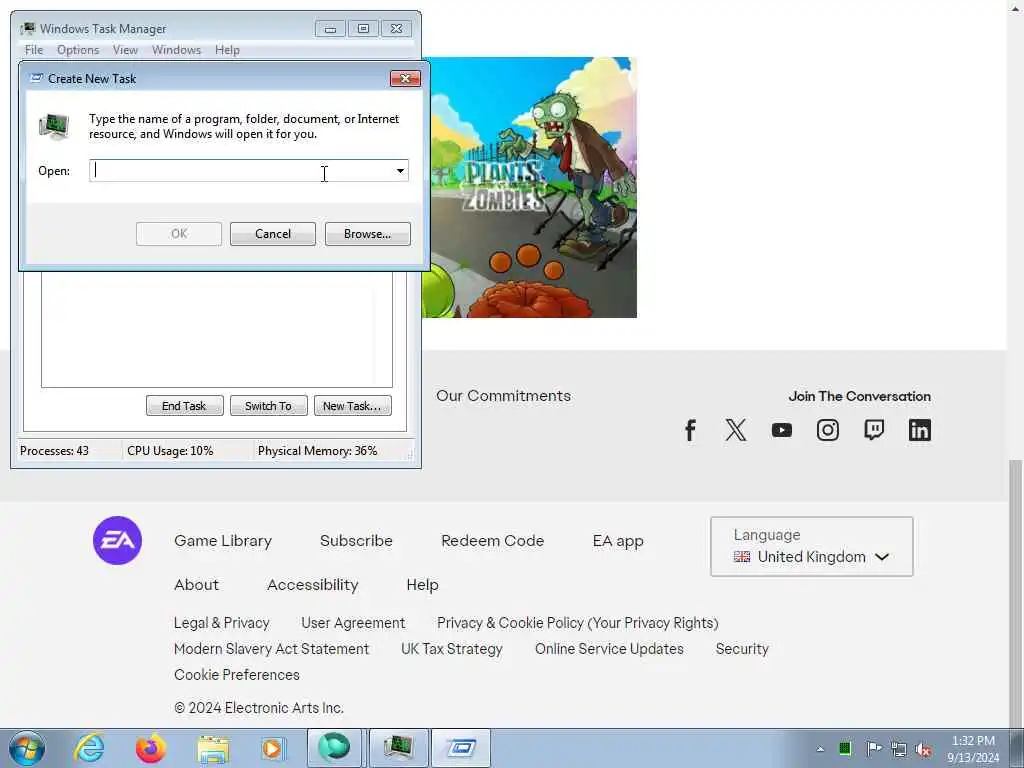Click the purple EA logo
This screenshot has height=768, width=1024.
tap(118, 541)
